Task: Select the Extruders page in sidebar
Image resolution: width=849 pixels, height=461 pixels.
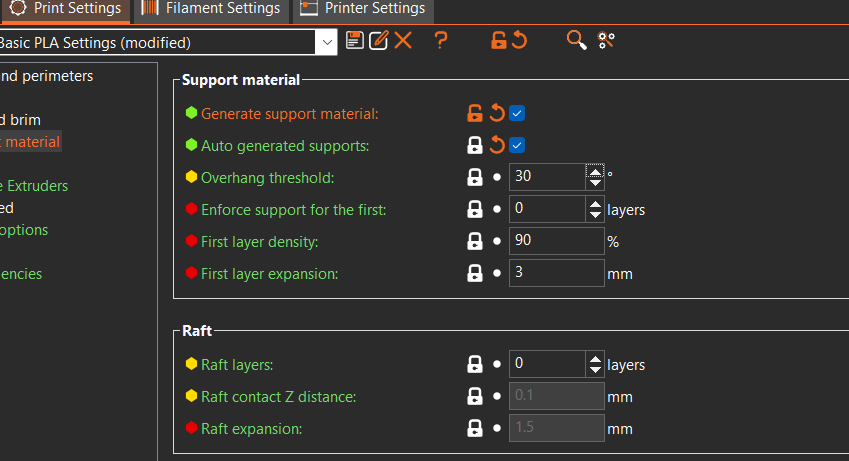Action: coord(34,186)
